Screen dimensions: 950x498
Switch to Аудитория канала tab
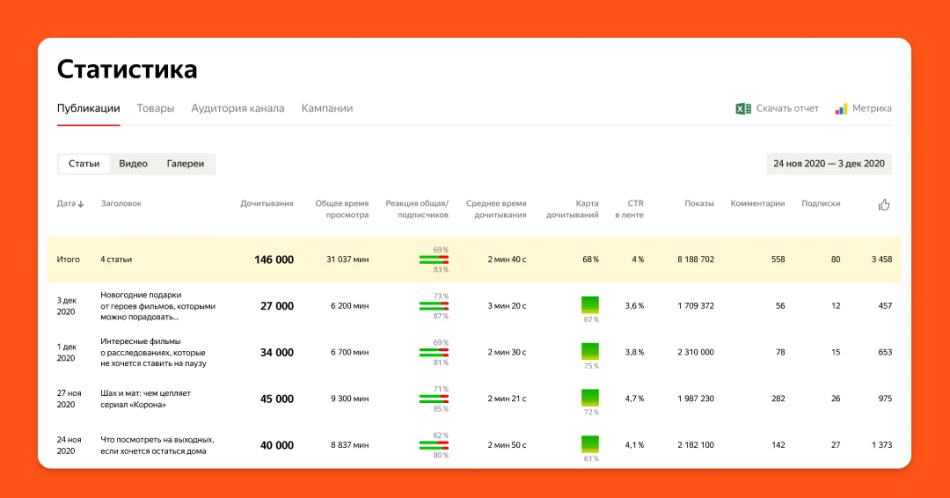237,108
